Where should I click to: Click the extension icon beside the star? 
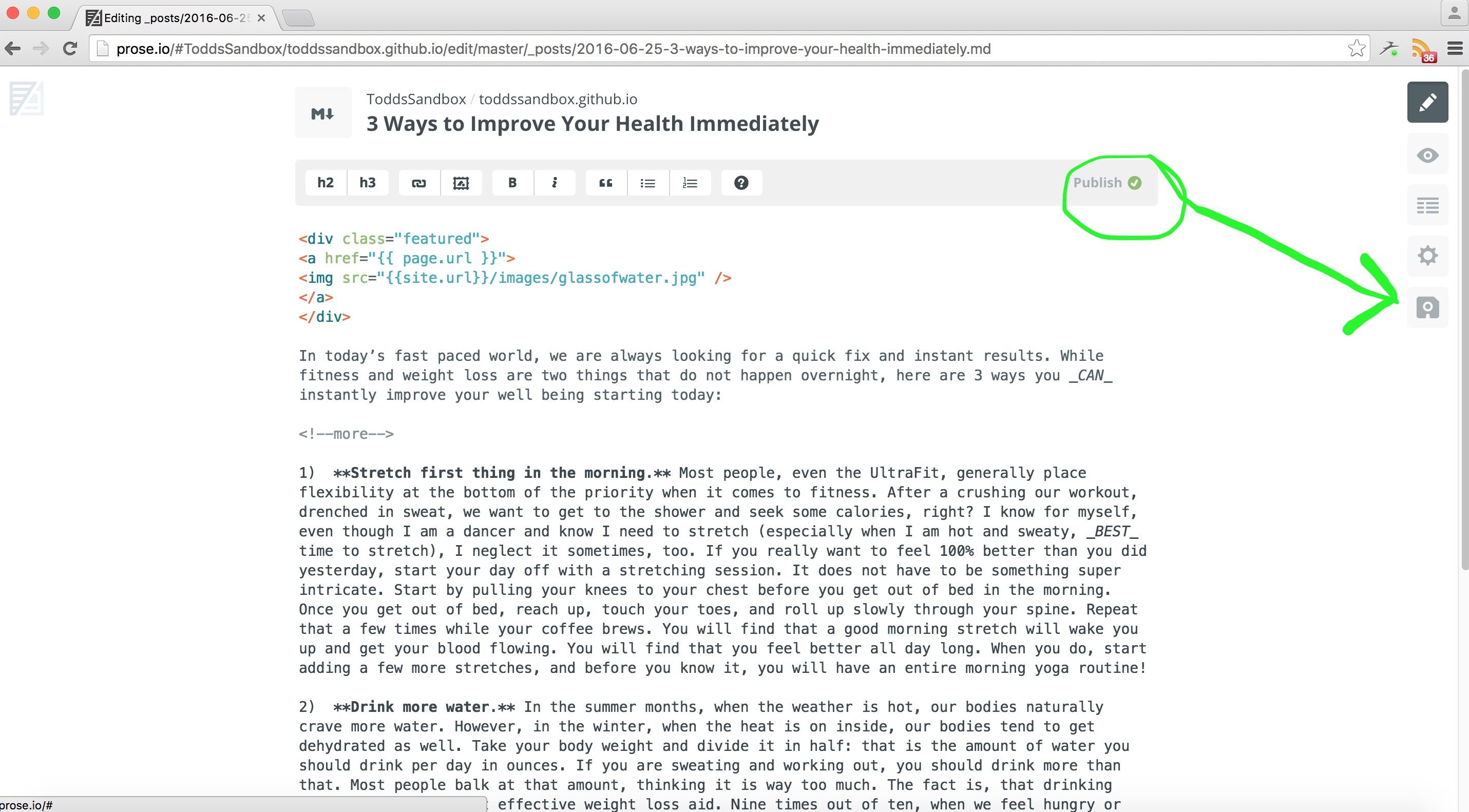[1389, 48]
